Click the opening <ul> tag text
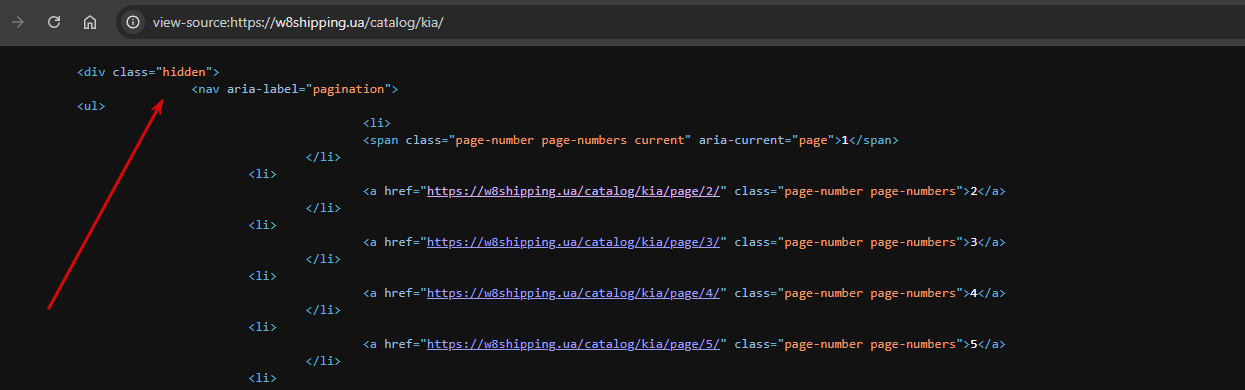This screenshot has width=1245, height=390. tap(91, 106)
